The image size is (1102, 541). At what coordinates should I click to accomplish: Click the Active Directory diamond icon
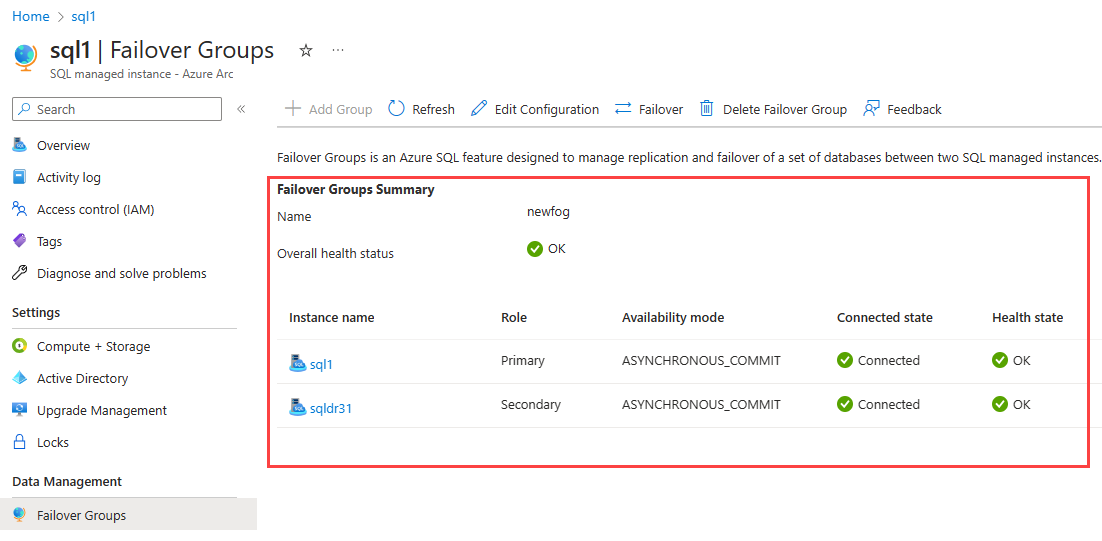(20, 378)
